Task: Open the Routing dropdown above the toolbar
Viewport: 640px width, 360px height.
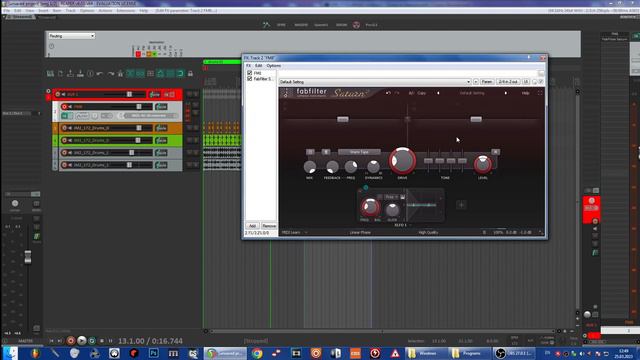Action: [x=71, y=36]
